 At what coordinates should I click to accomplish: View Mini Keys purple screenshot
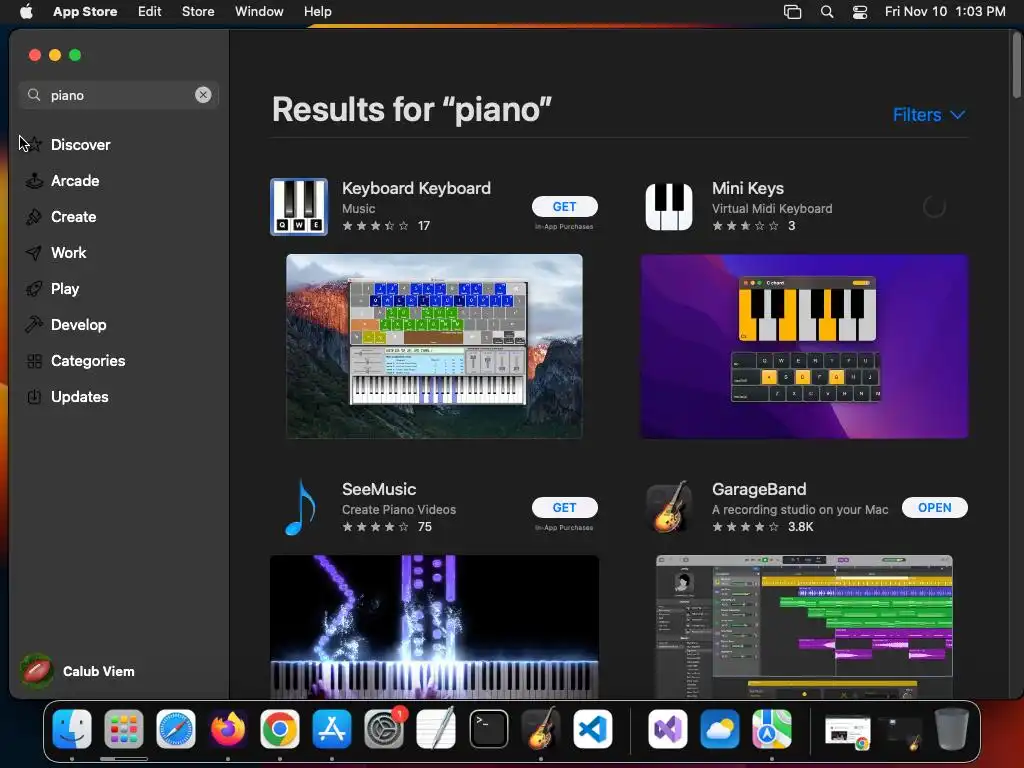(805, 346)
